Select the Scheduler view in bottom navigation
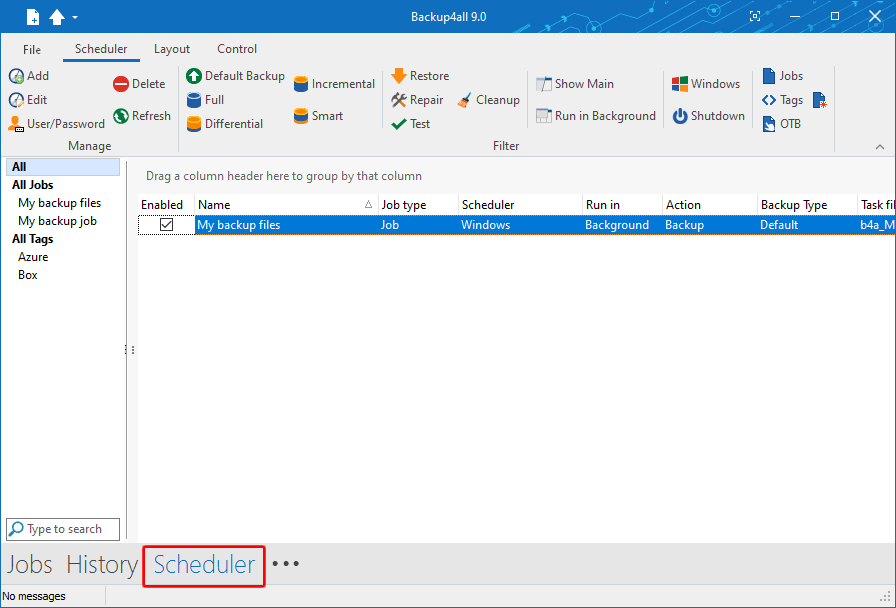This screenshot has height=608, width=896. (x=204, y=565)
